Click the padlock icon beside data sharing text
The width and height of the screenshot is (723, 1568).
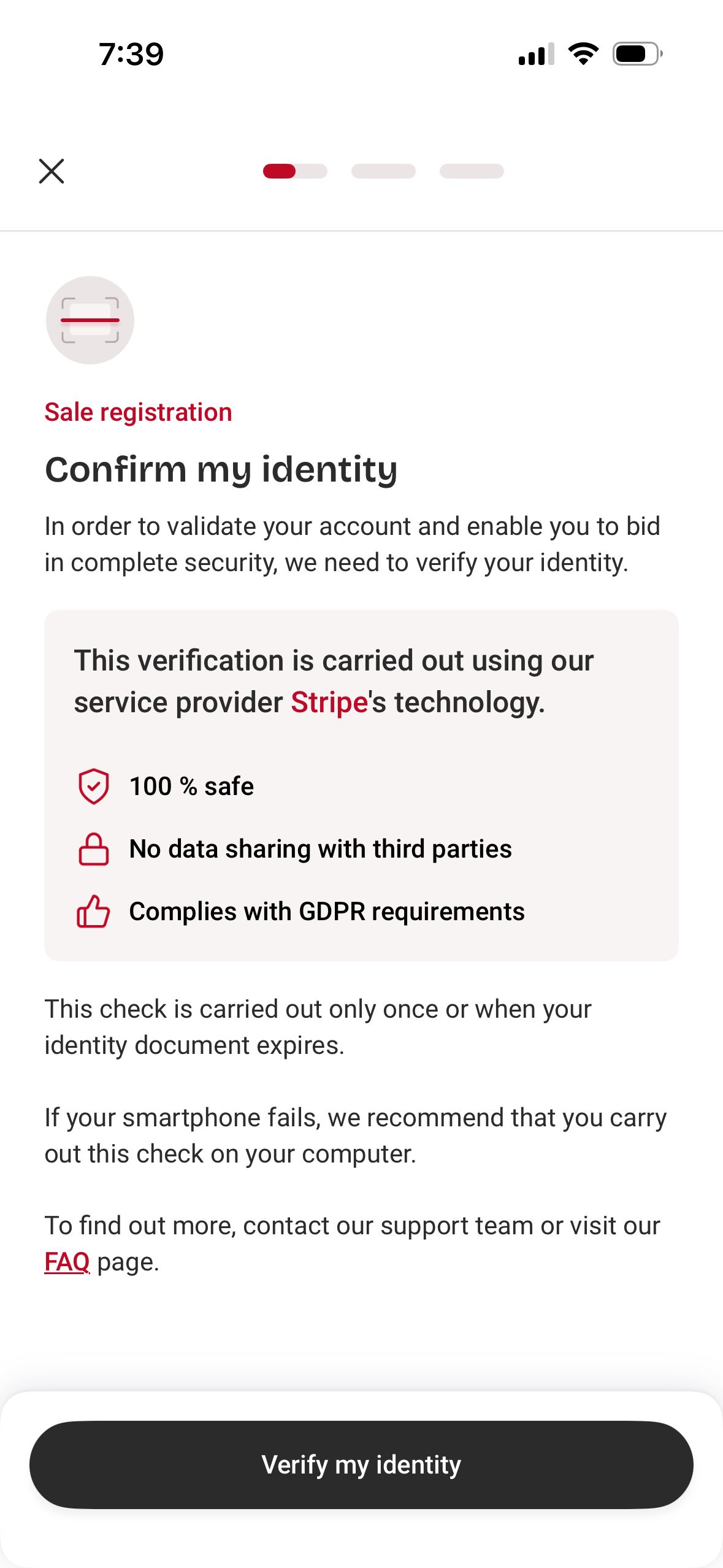[93, 849]
